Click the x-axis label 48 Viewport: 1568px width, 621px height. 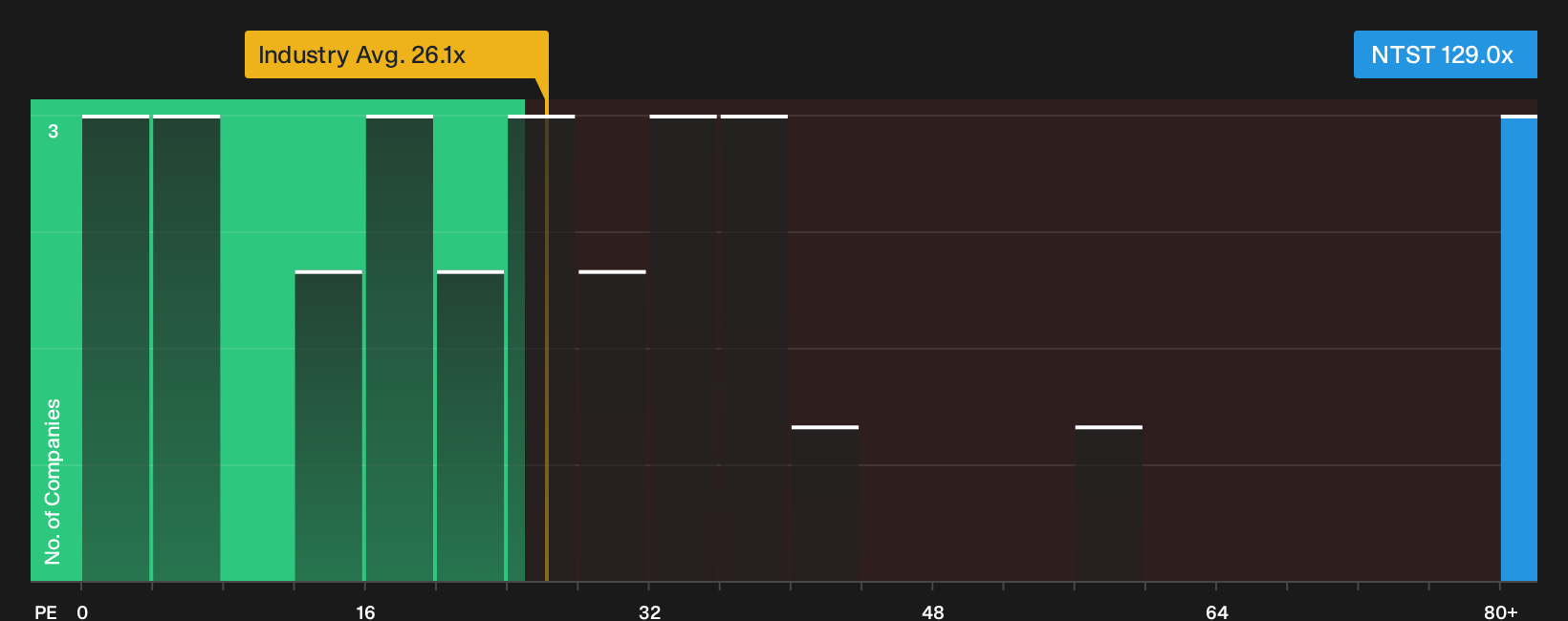[933, 612]
